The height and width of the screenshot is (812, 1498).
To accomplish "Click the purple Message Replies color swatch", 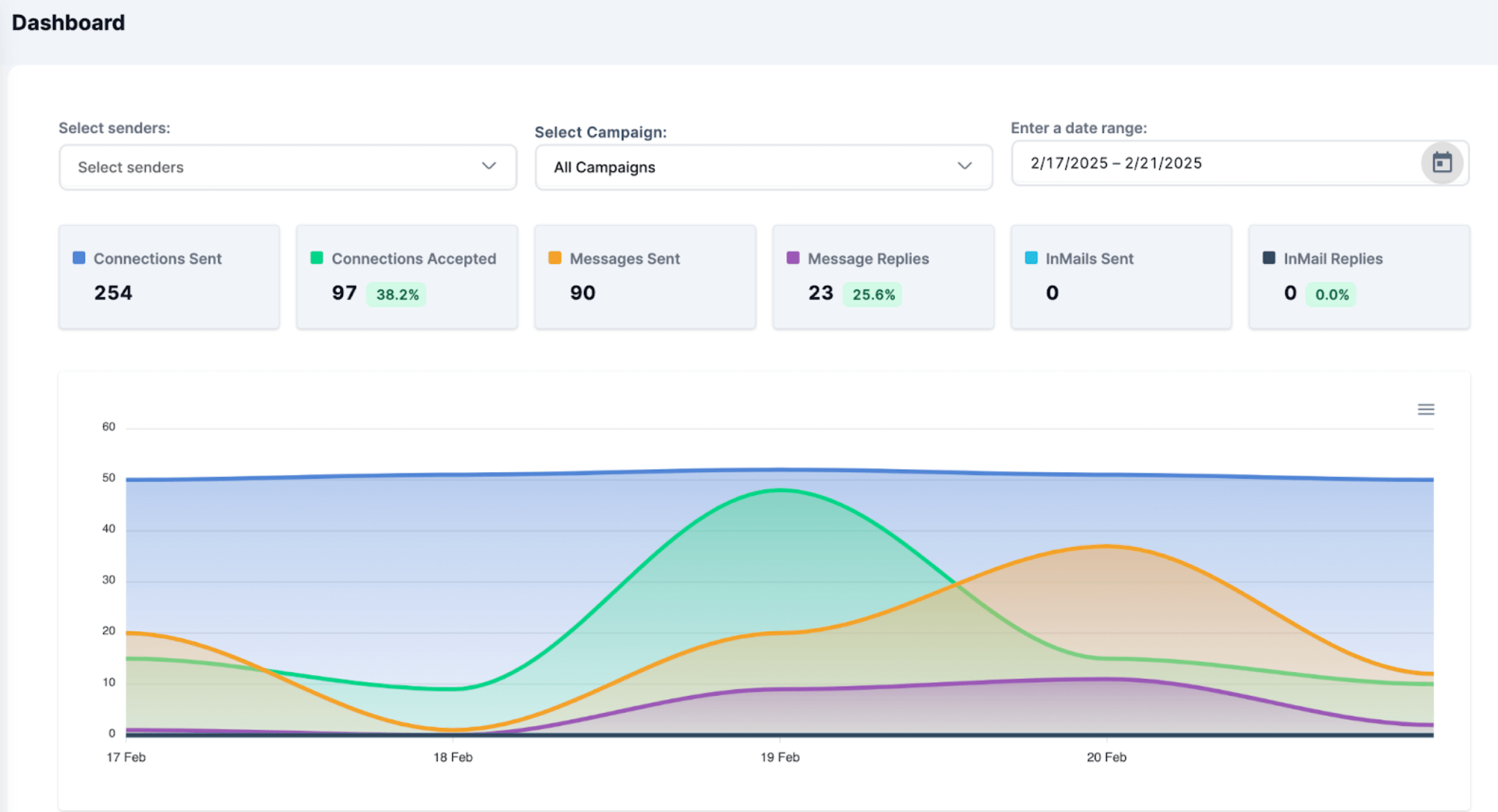I will 793,258.
